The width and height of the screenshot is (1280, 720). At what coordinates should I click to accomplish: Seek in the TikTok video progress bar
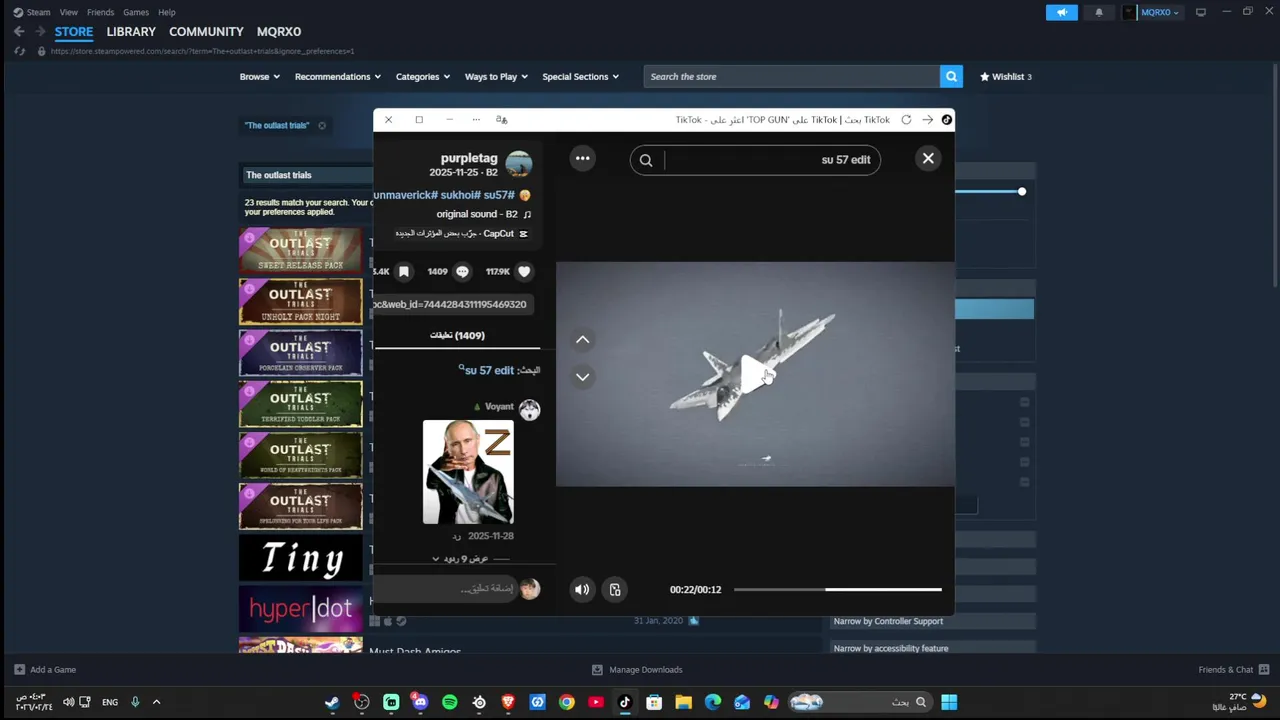pyautogui.click(x=838, y=589)
